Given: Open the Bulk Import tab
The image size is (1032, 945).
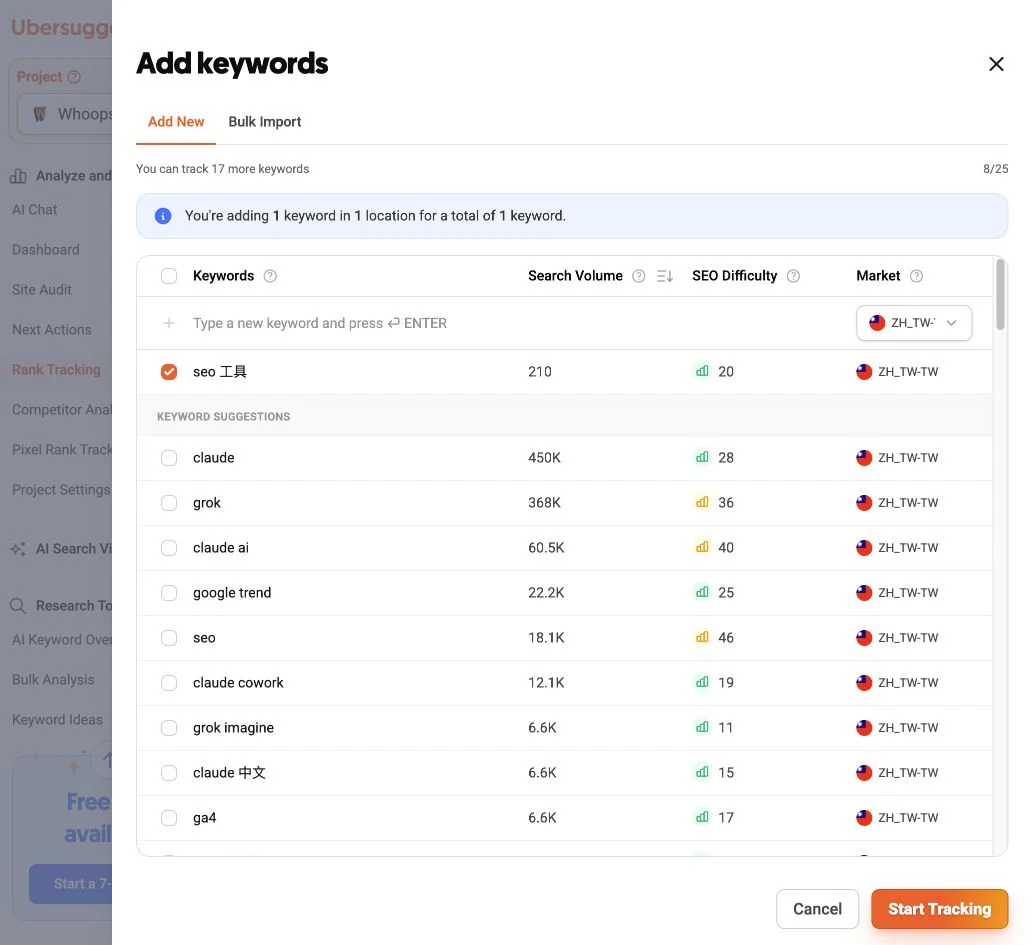Looking at the screenshot, I should tap(265, 122).
